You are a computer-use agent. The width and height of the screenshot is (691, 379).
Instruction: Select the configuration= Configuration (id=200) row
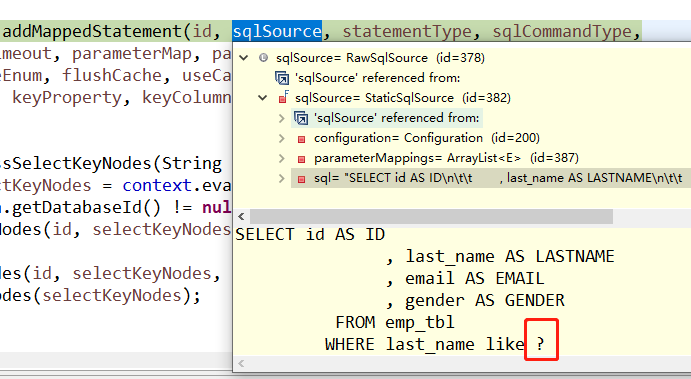427,138
